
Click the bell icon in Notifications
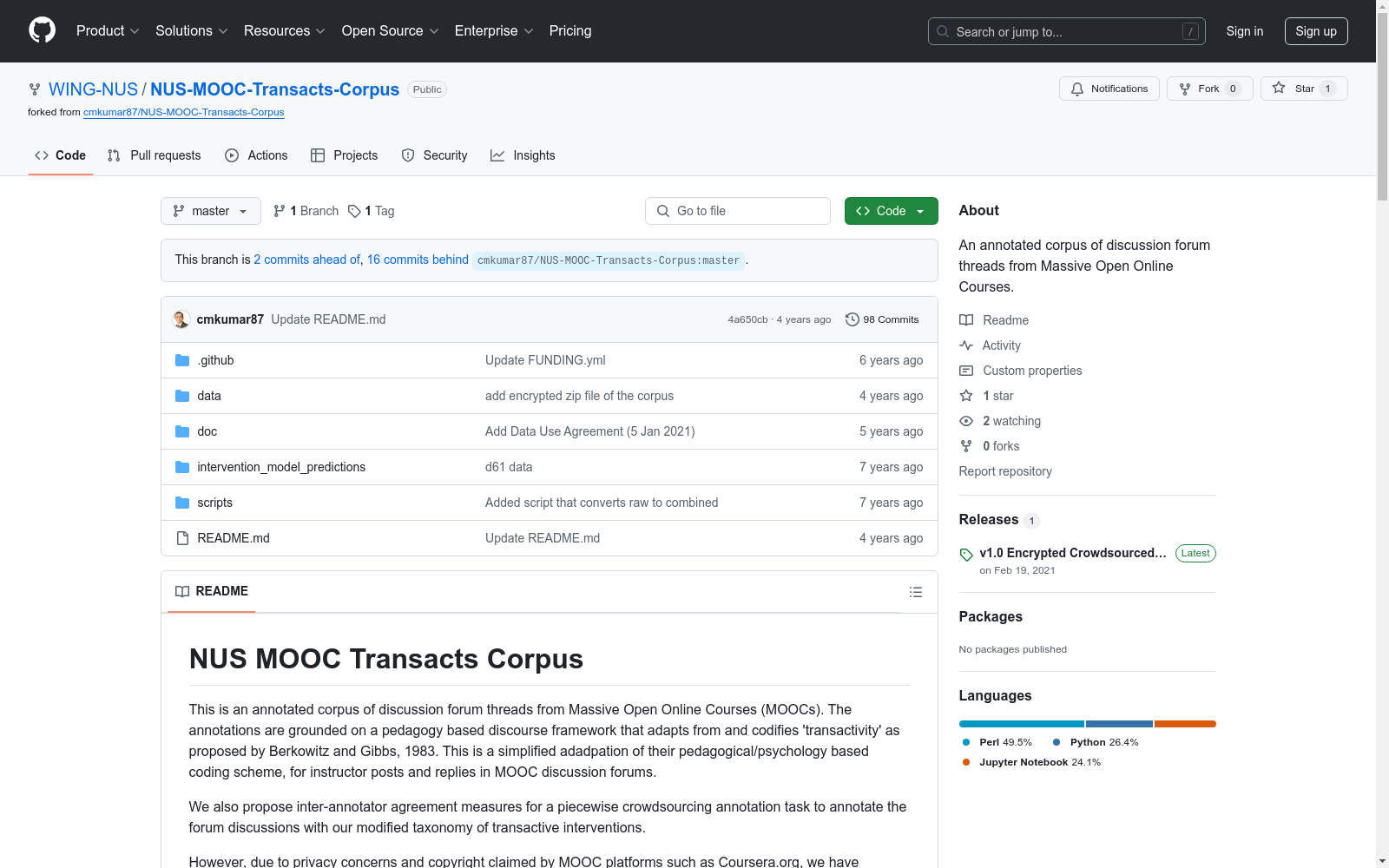click(x=1077, y=89)
